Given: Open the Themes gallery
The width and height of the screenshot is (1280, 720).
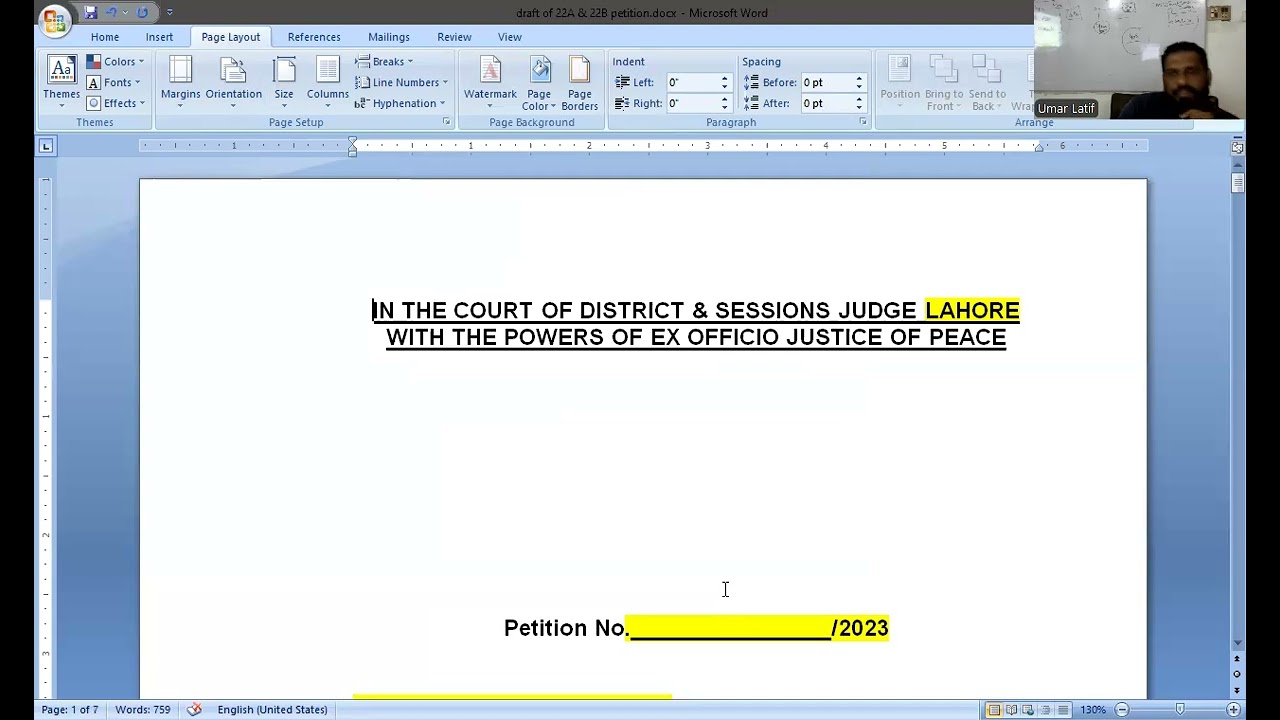Looking at the screenshot, I should point(61,82).
